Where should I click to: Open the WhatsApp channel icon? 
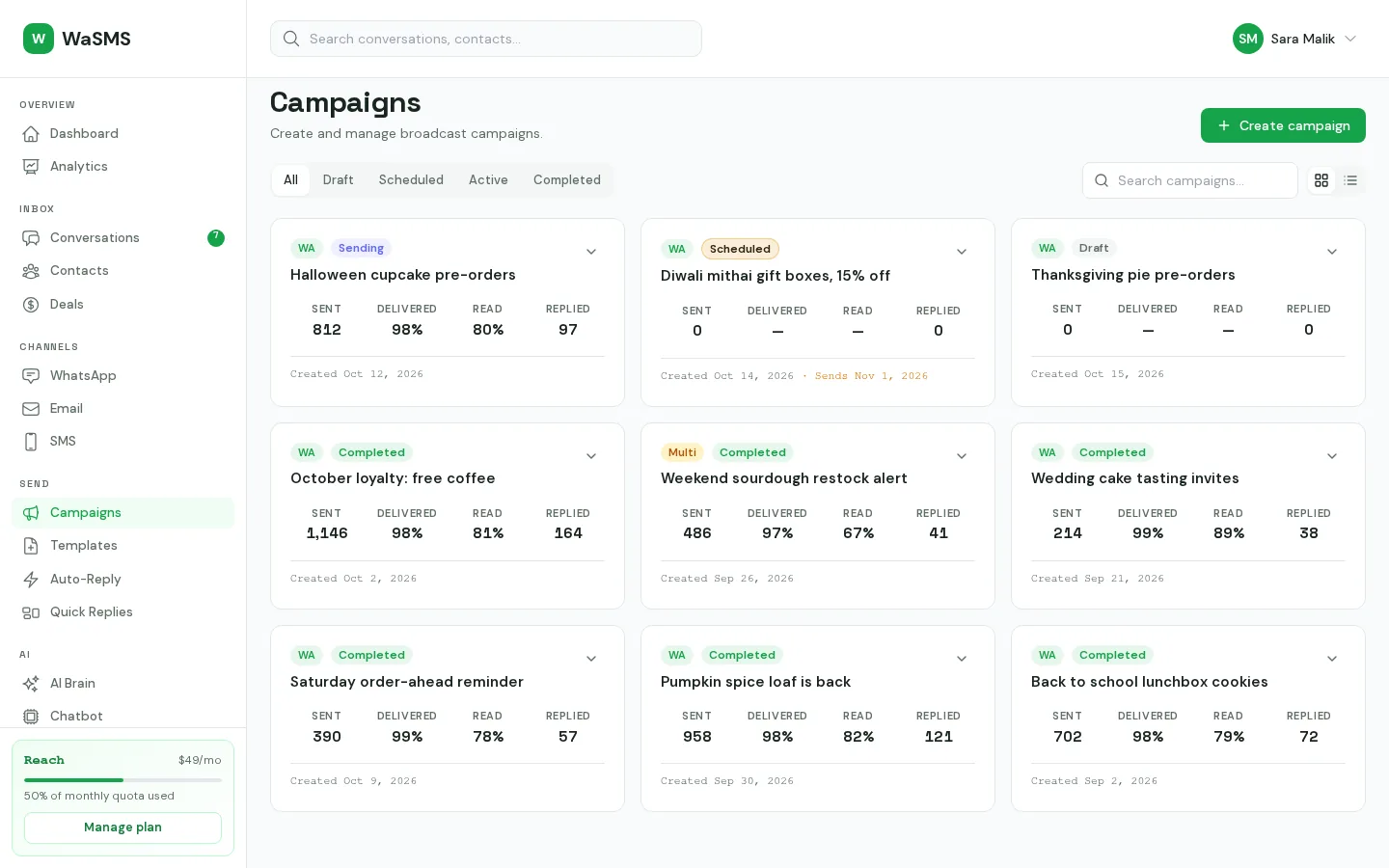[x=31, y=376]
